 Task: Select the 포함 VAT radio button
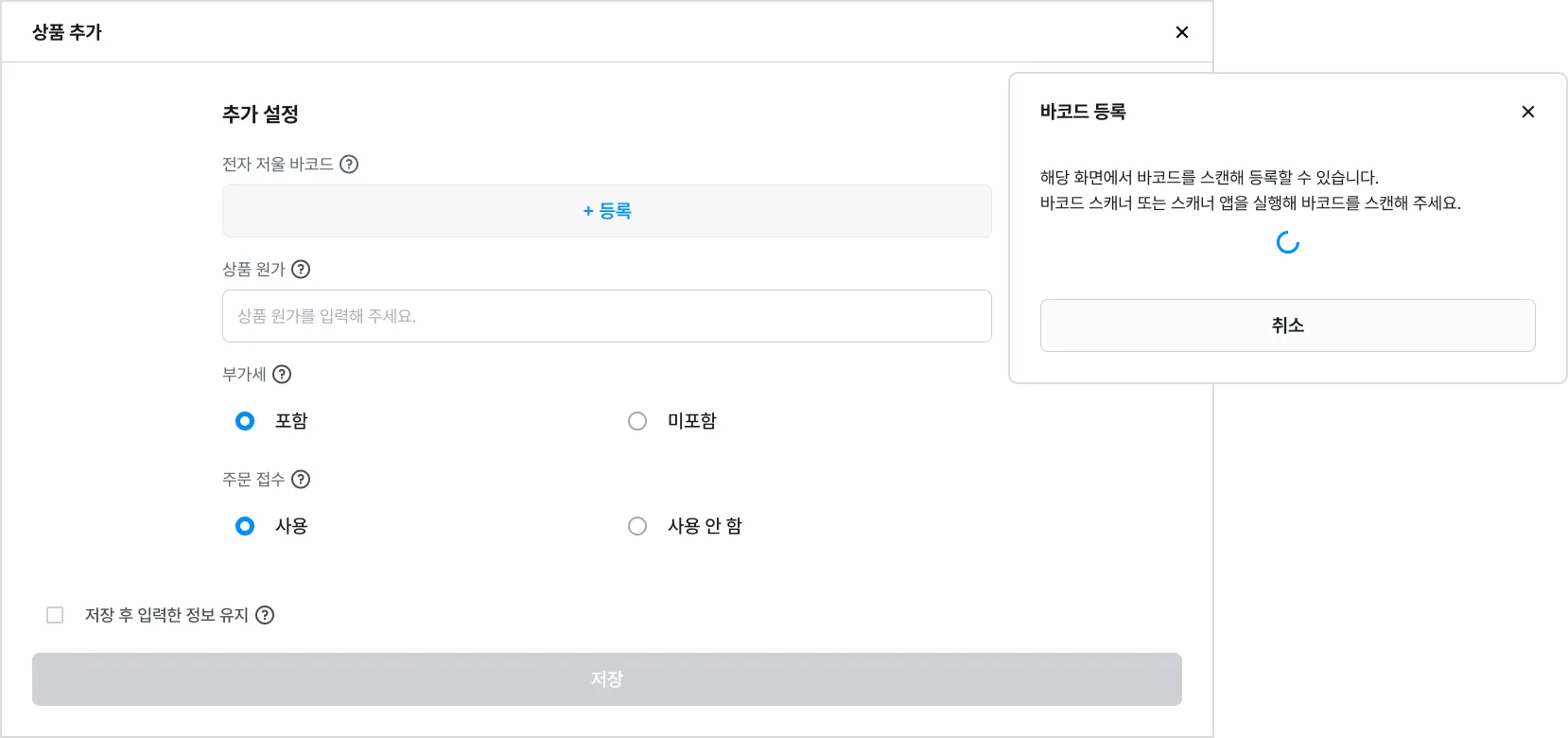coord(245,421)
